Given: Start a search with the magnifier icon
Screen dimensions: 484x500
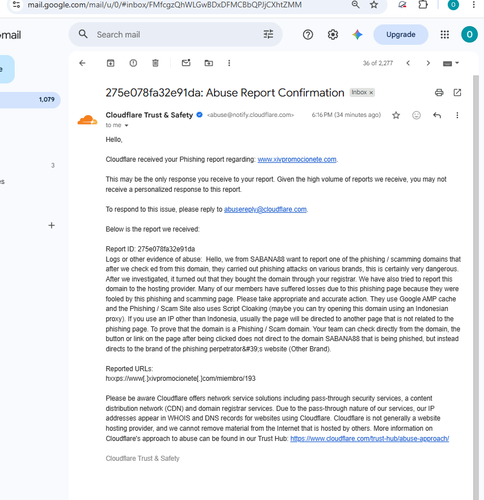Looking at the screenshot, I should coord(83,34).
